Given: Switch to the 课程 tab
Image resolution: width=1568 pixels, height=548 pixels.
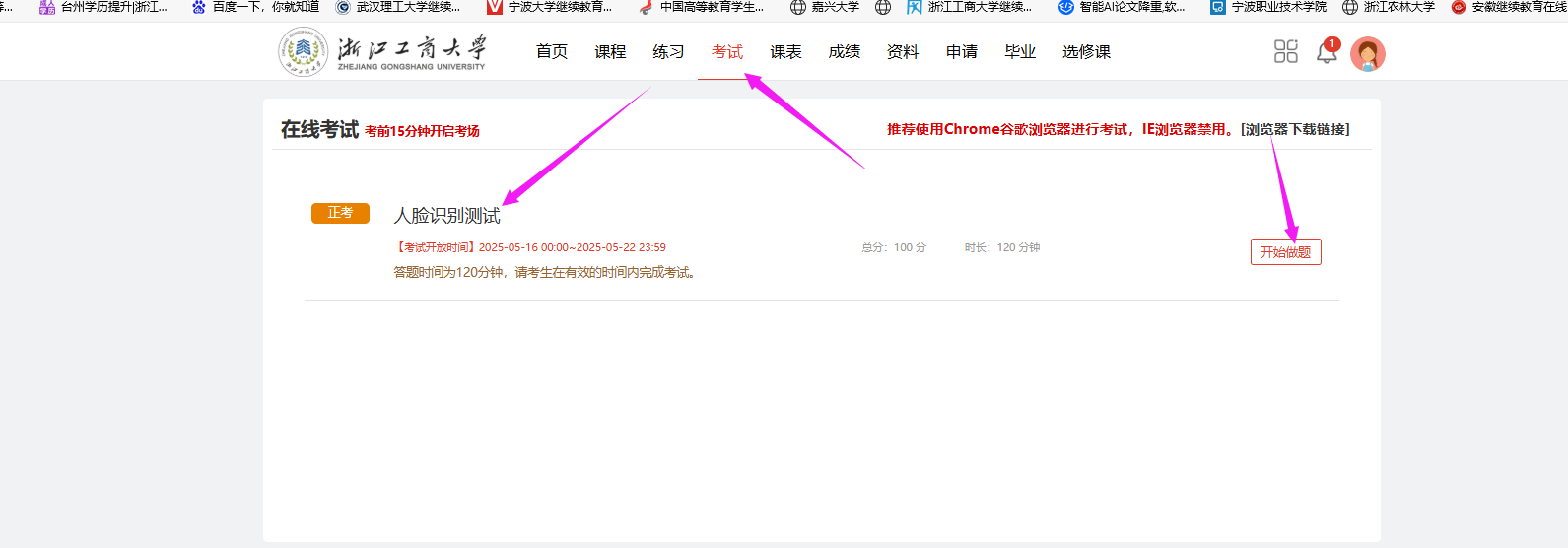Looking at the screenshot, I should 610,52.
